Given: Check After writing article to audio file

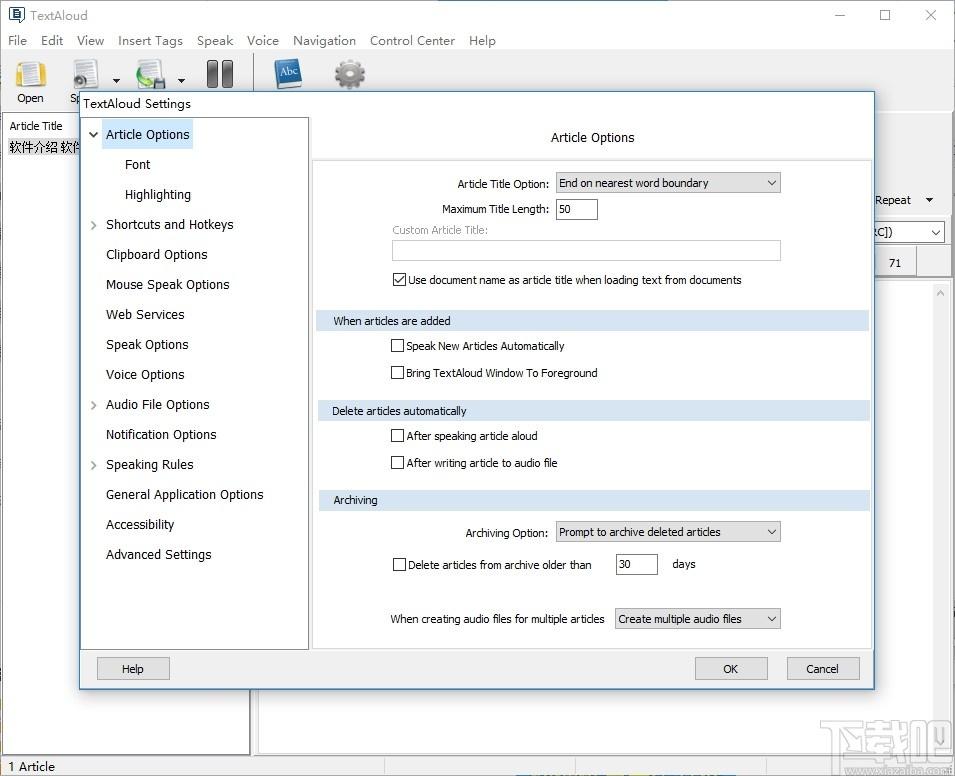Looking at the screenshot, I should [x=397, y=463].
